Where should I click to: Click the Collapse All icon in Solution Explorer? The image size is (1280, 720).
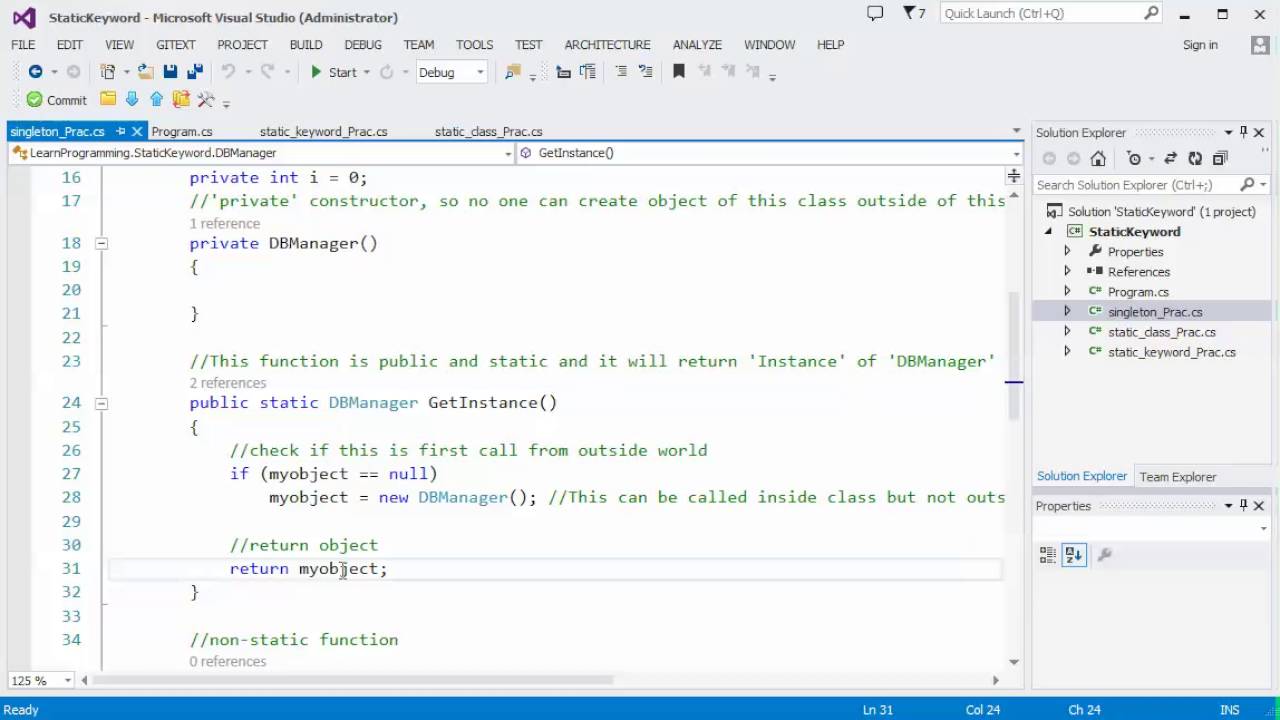point(1220,158)
